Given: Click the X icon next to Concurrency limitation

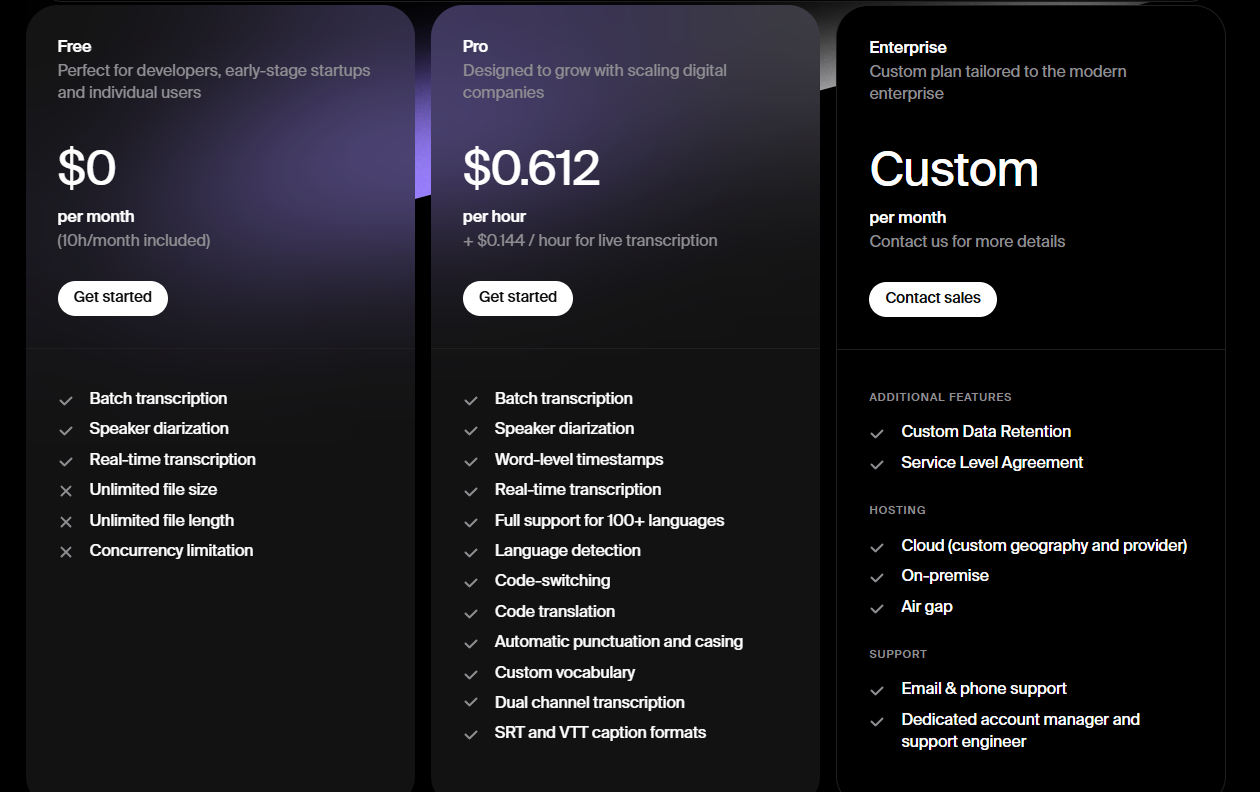Looking at the screenshot, I should pos(66,552).
